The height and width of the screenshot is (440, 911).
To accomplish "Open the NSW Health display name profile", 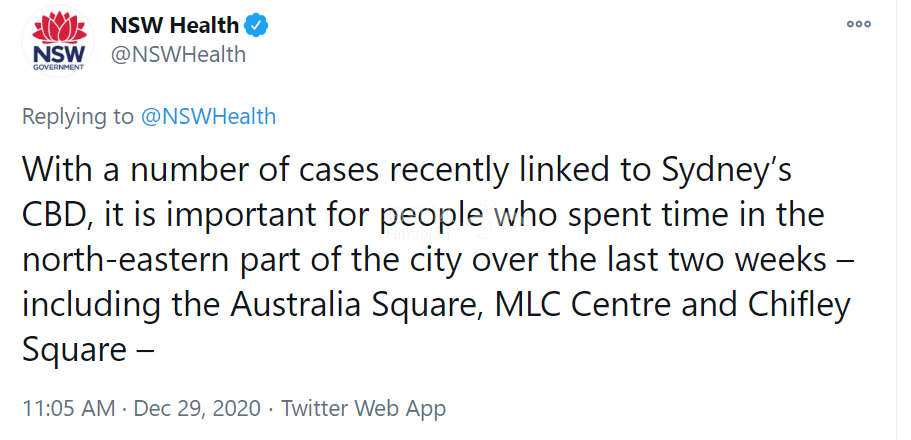I will 174,26.
